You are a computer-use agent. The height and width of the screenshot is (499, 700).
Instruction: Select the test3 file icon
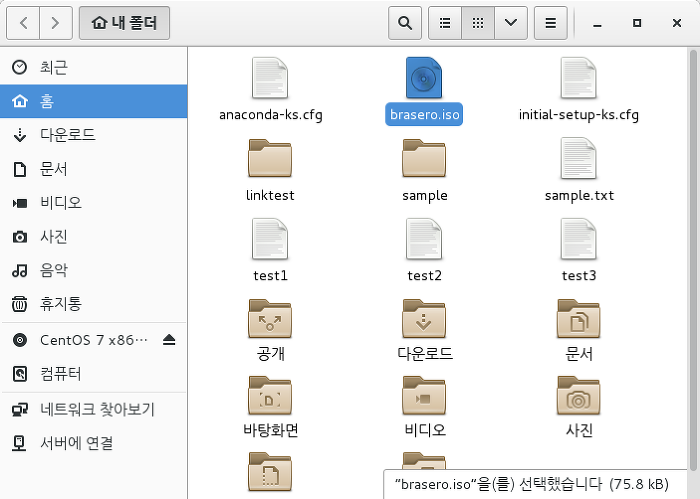point(579,239)
